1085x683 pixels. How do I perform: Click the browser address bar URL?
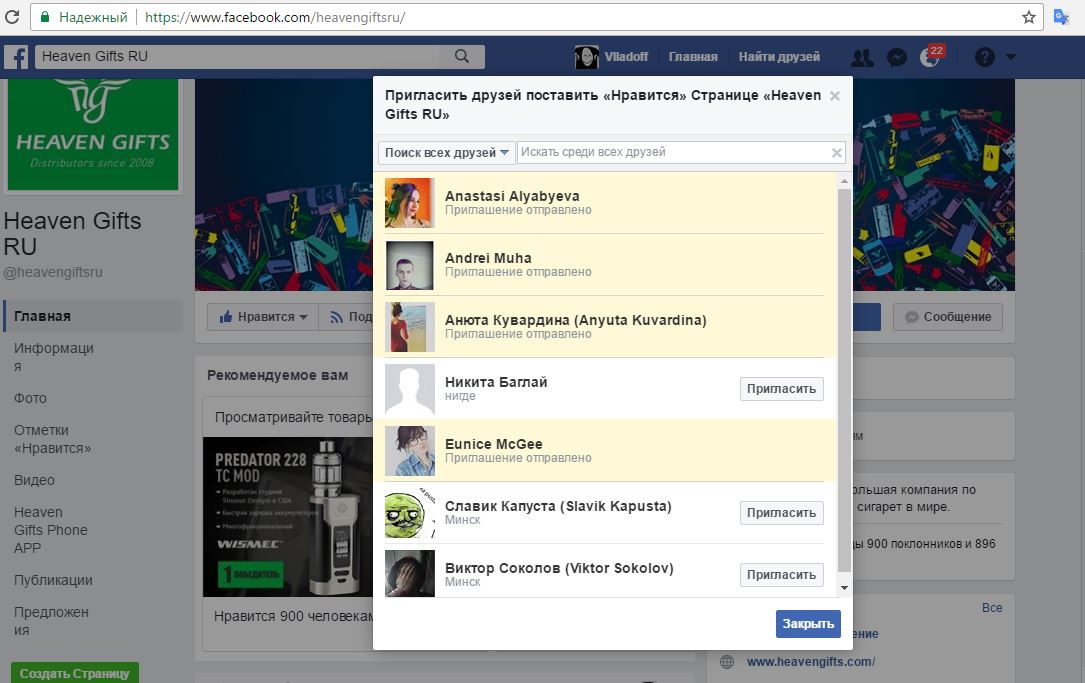(275, 17)
